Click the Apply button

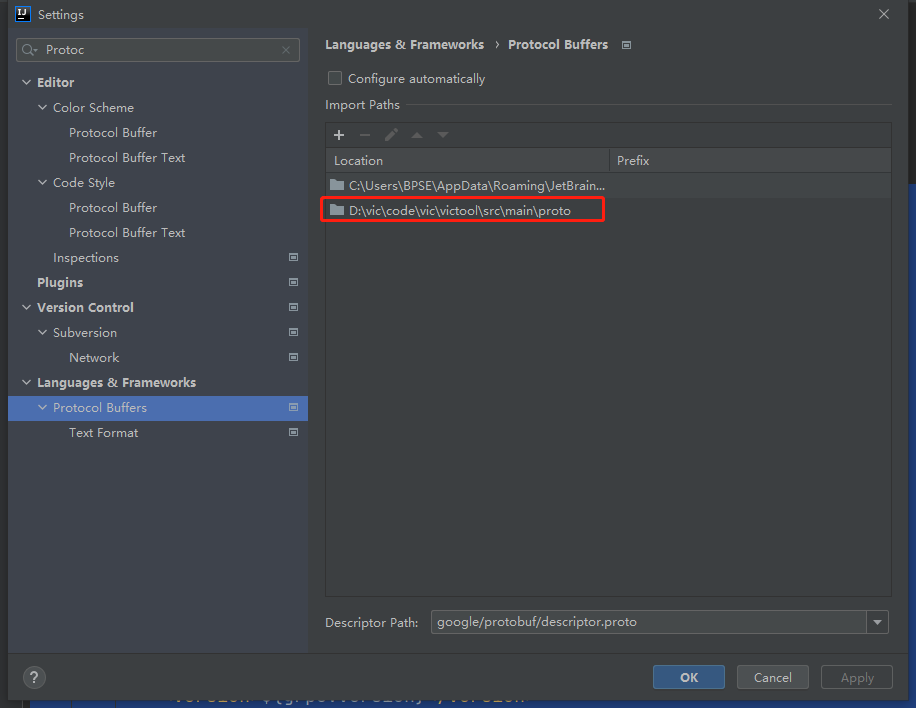[857, 678]
